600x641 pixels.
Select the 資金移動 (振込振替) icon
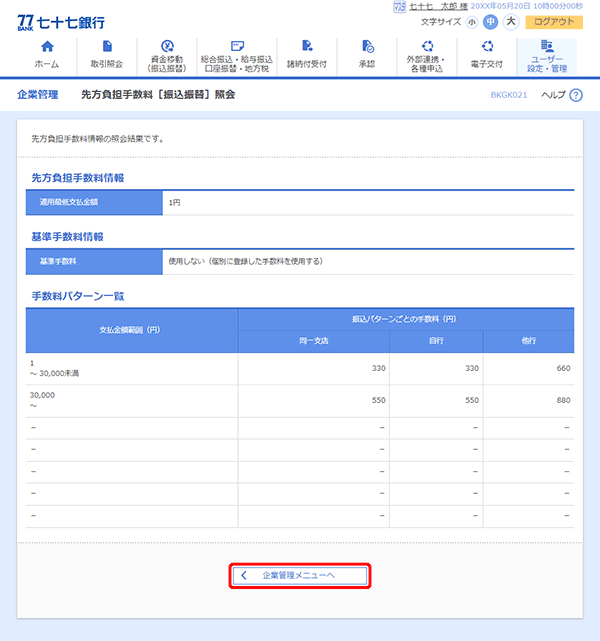point(167,46)
